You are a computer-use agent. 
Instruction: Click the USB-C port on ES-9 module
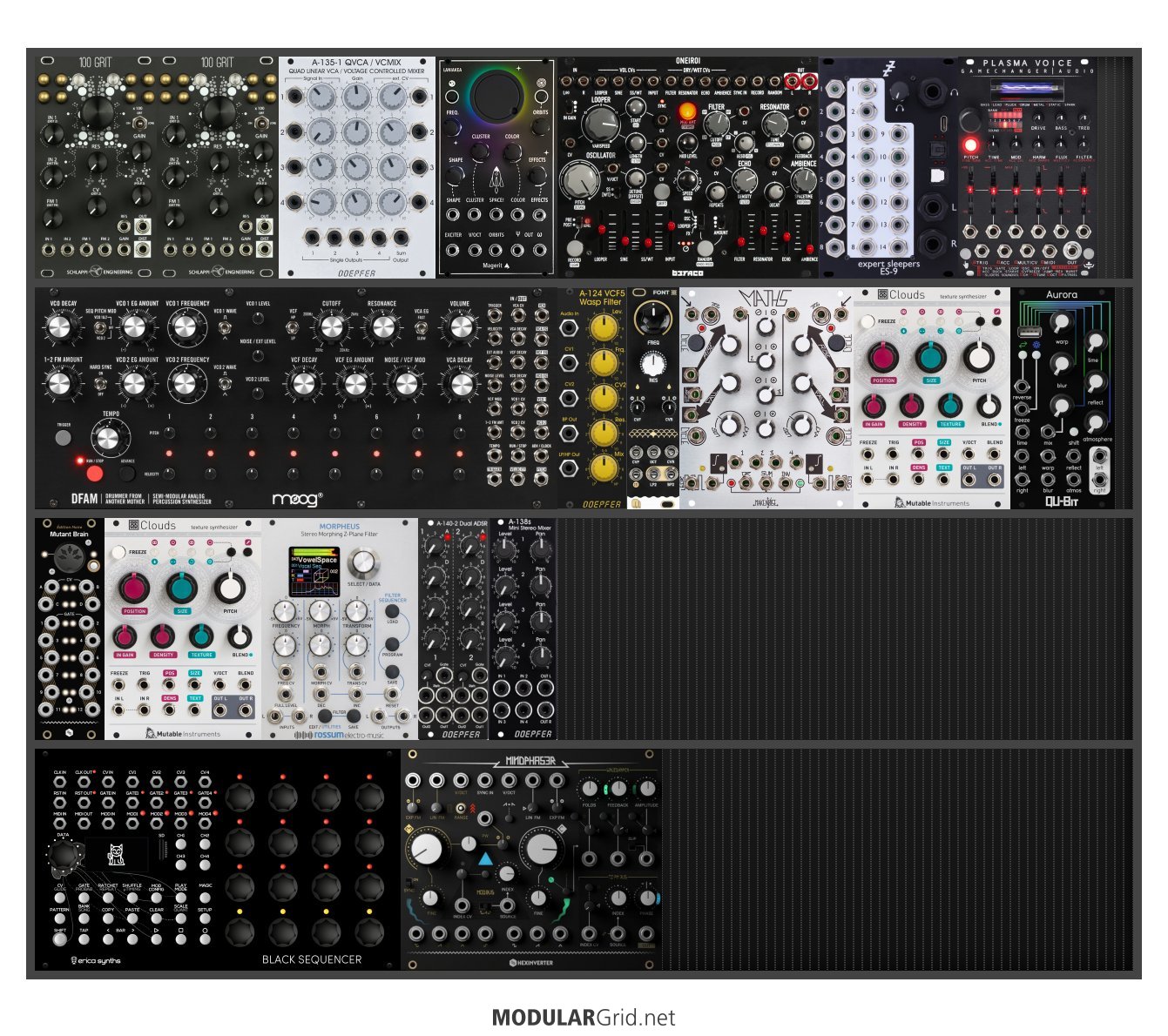coord(943,124)
